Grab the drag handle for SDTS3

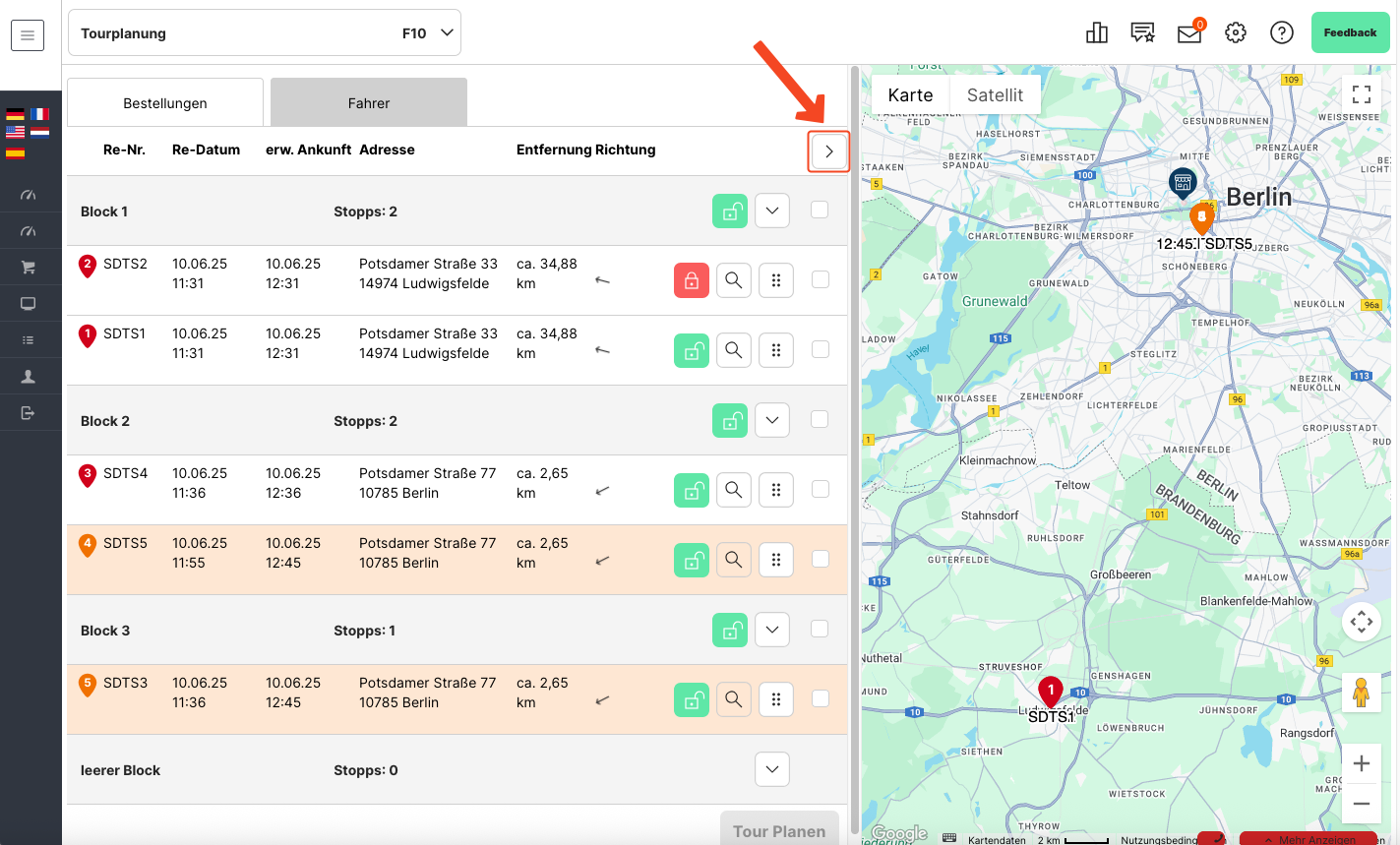pyautogui.click(x=776, y=699)
